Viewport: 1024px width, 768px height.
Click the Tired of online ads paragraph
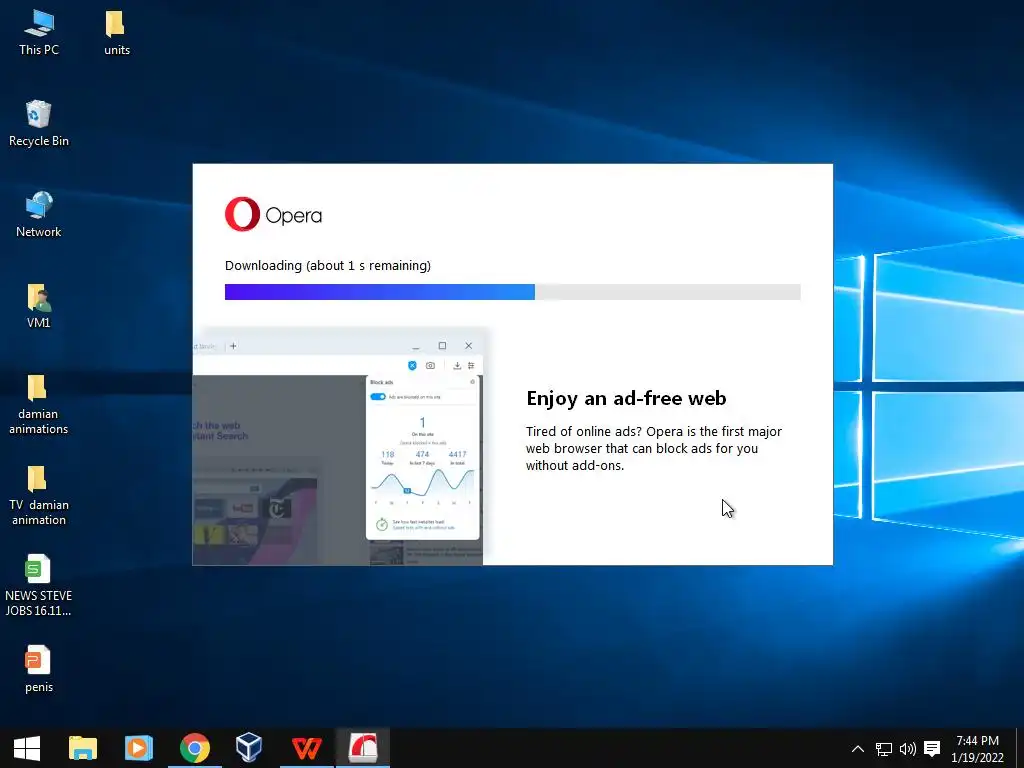653,448
